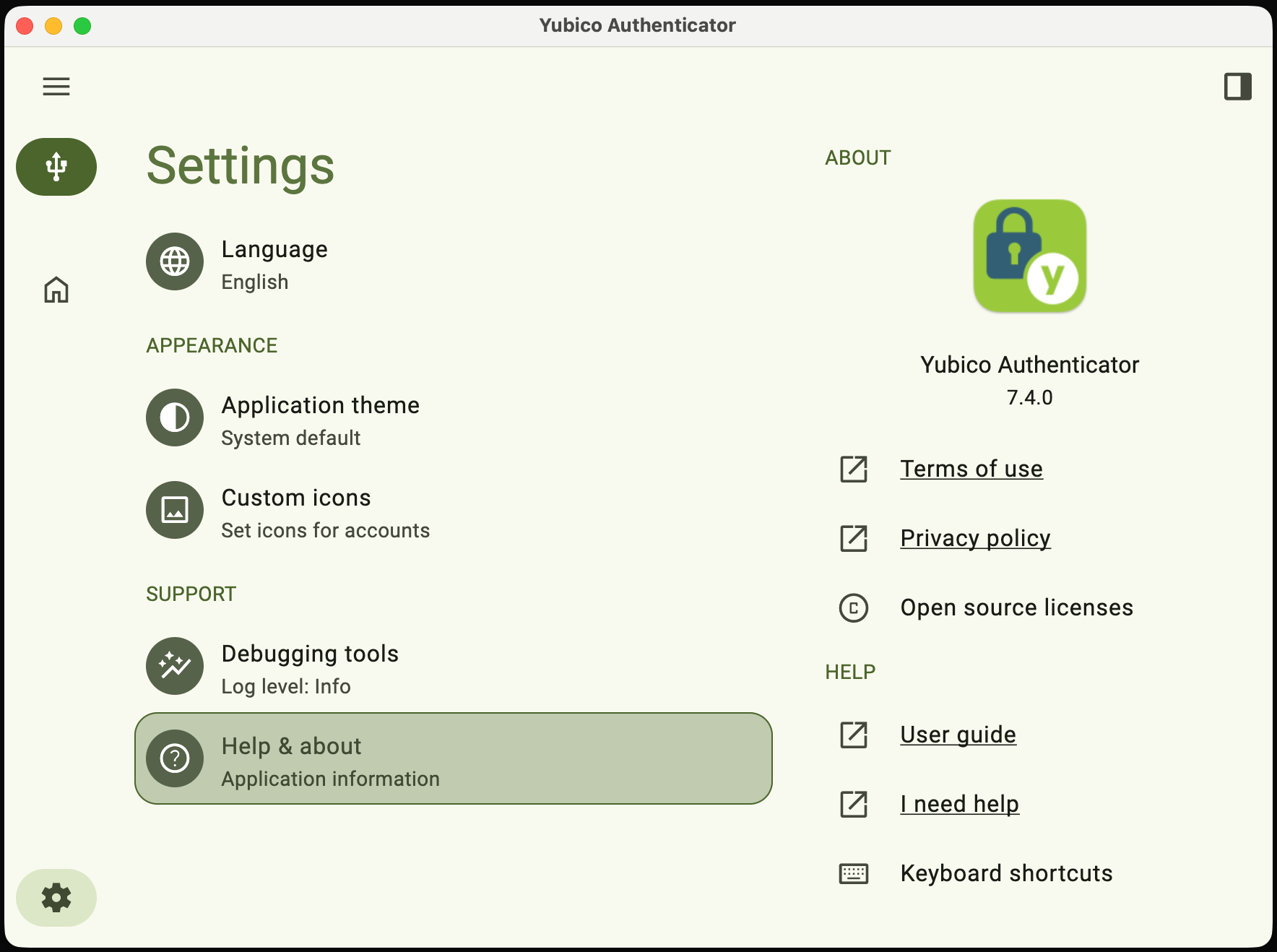Viewport: 1277px width, 952px height.
Task: Select the Help & about settings item
Action: pyautogui.click(x=454, y=758)
